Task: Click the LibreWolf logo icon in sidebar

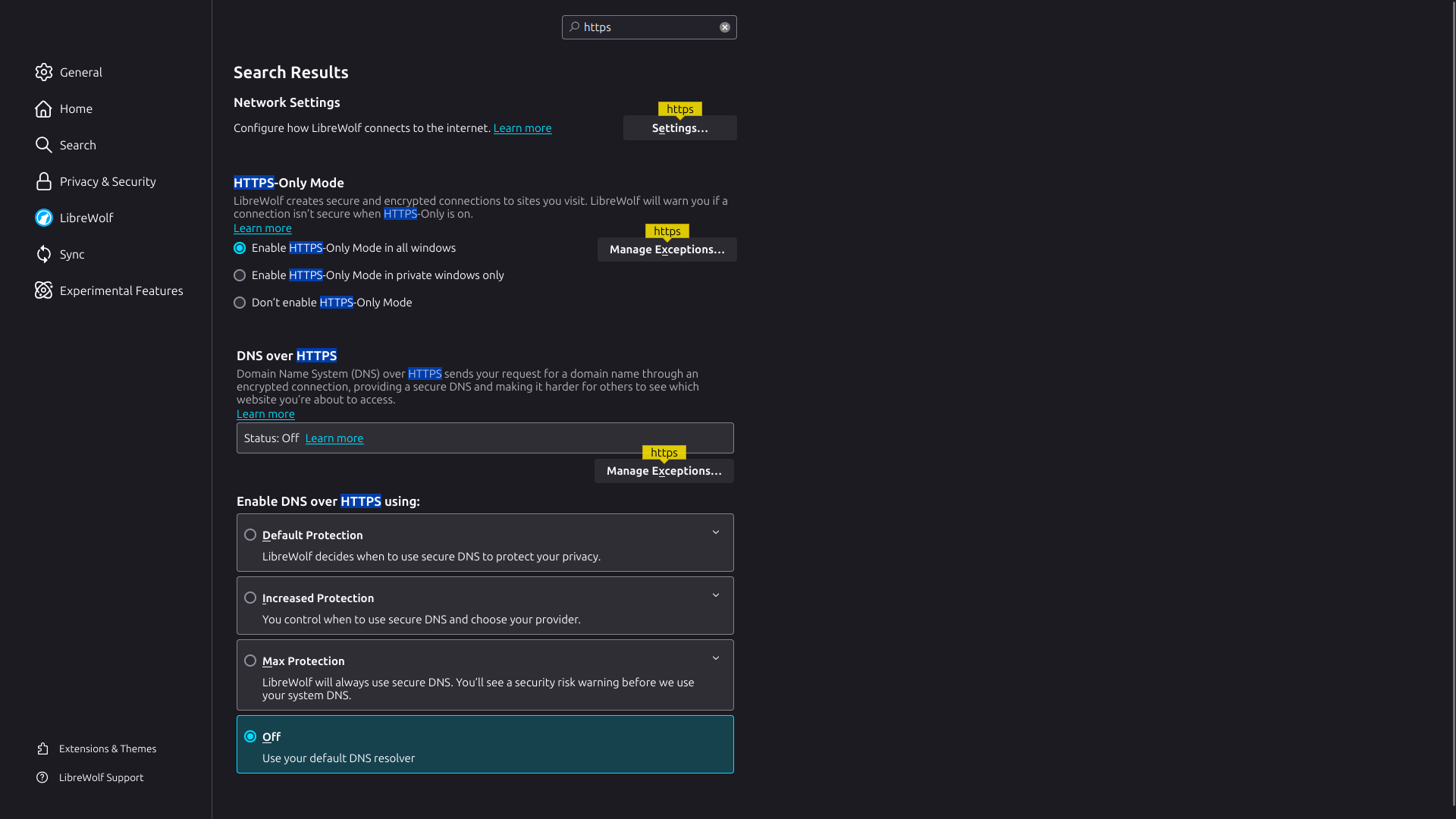Action: (44, 218)
